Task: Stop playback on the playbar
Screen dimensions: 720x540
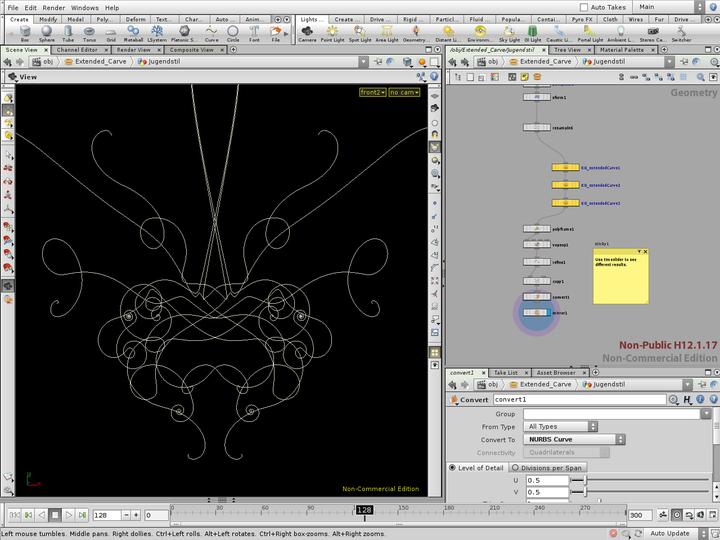Action: click(x=55, y=515)
